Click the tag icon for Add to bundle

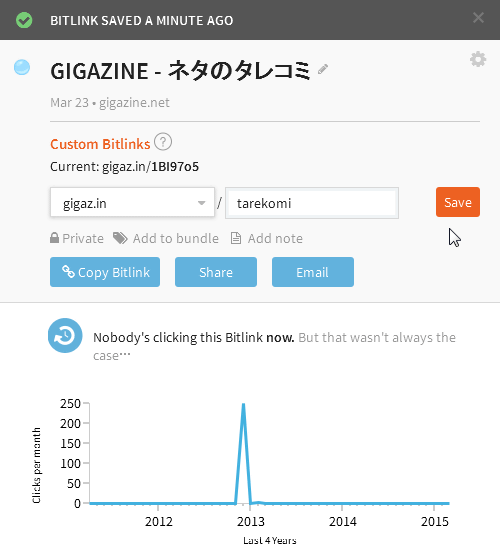click(120, 238)
